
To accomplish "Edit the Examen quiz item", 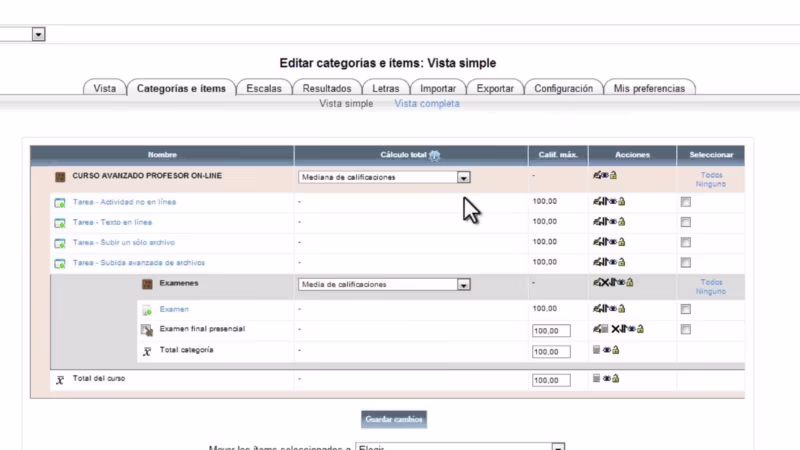I will click(x=597, y=309).
